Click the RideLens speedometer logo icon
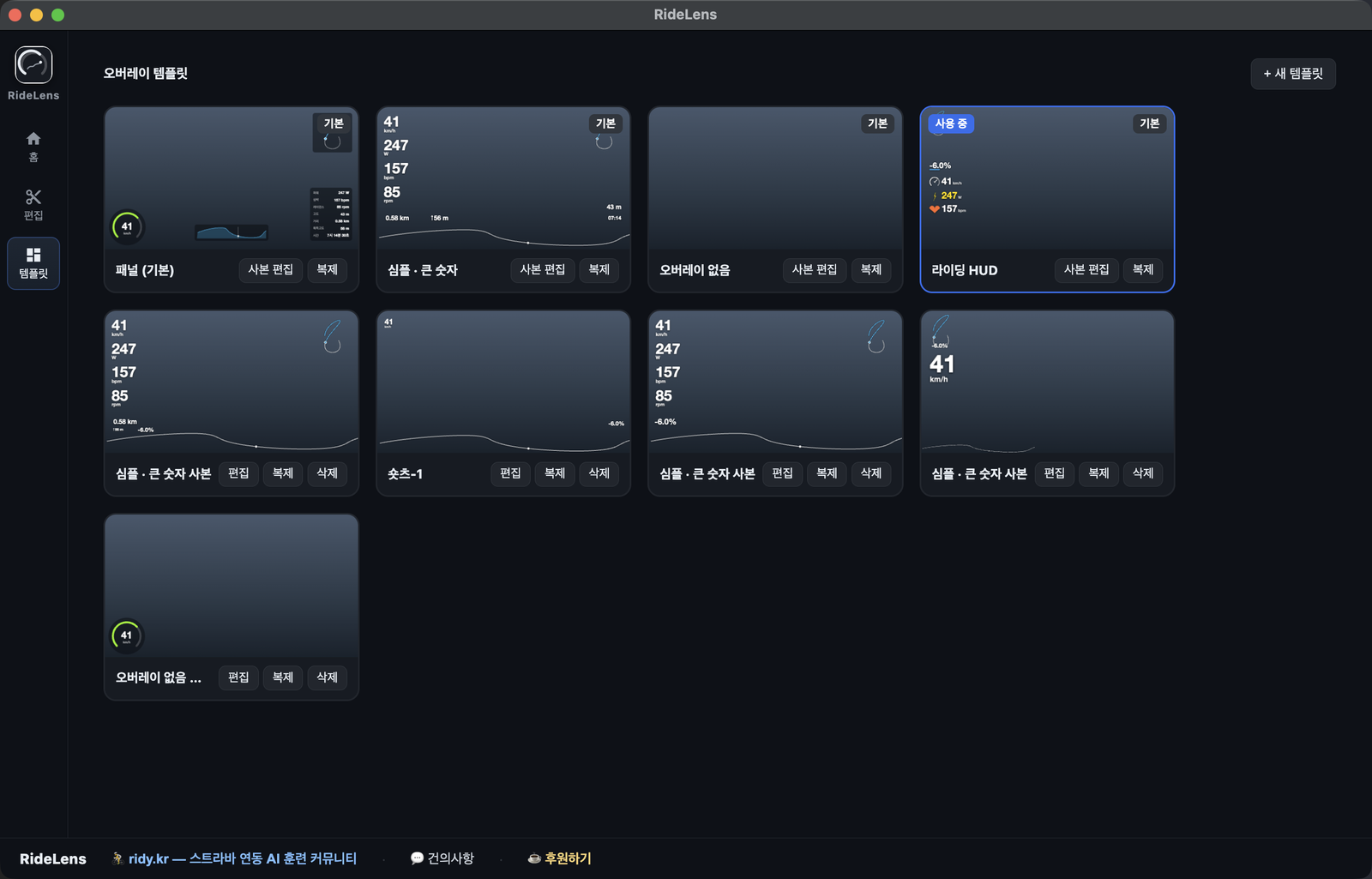This screenshot has width=1372, height=879. pyautogui.click(x=33, y=64)
